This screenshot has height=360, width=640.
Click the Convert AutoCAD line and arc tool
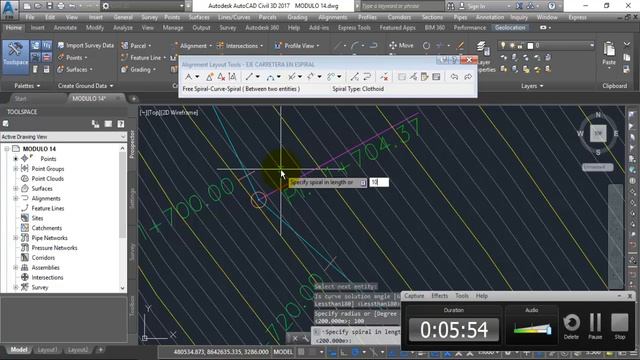tap(355, 77)
